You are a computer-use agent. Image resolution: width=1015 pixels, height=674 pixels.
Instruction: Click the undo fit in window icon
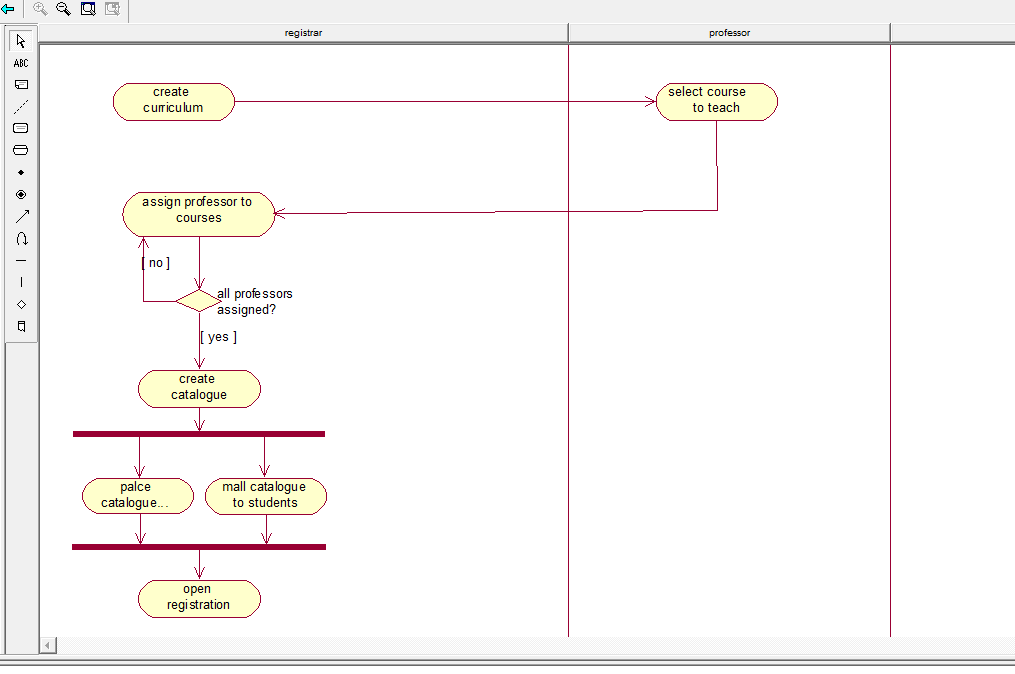113,8
